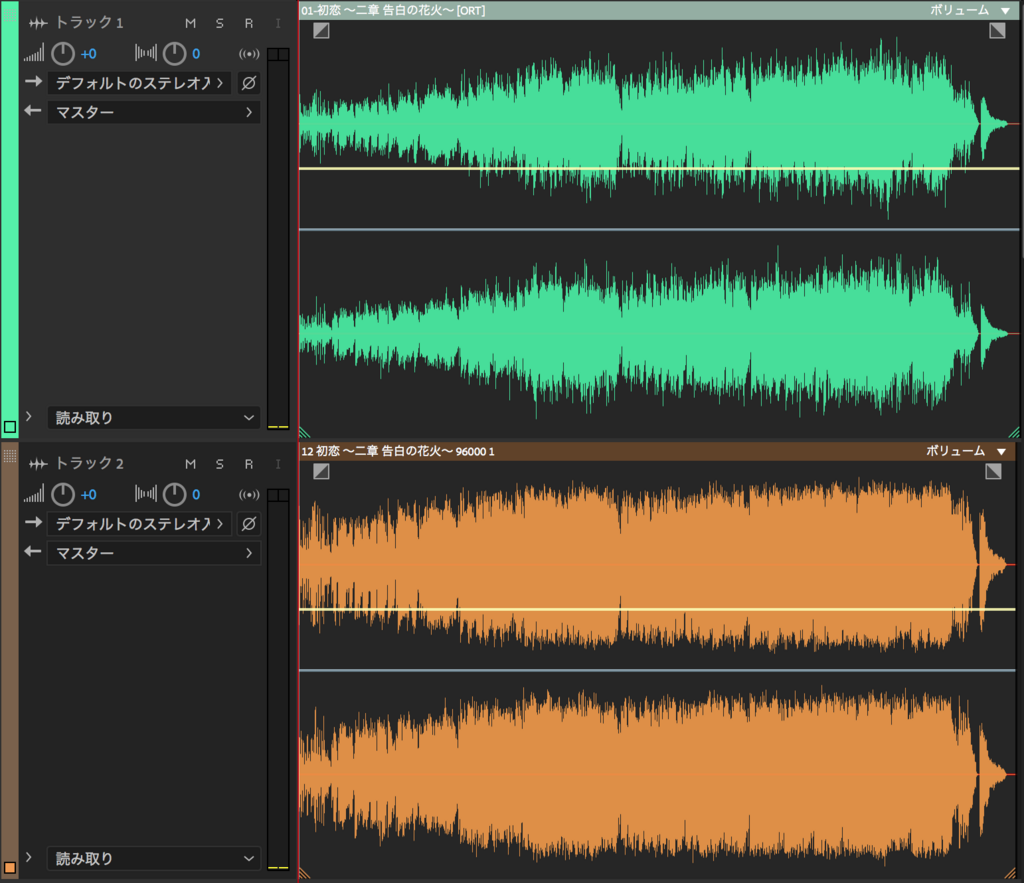
Task: Toggle sum to mono on トラック 2
Action: (x=249, y=494)
